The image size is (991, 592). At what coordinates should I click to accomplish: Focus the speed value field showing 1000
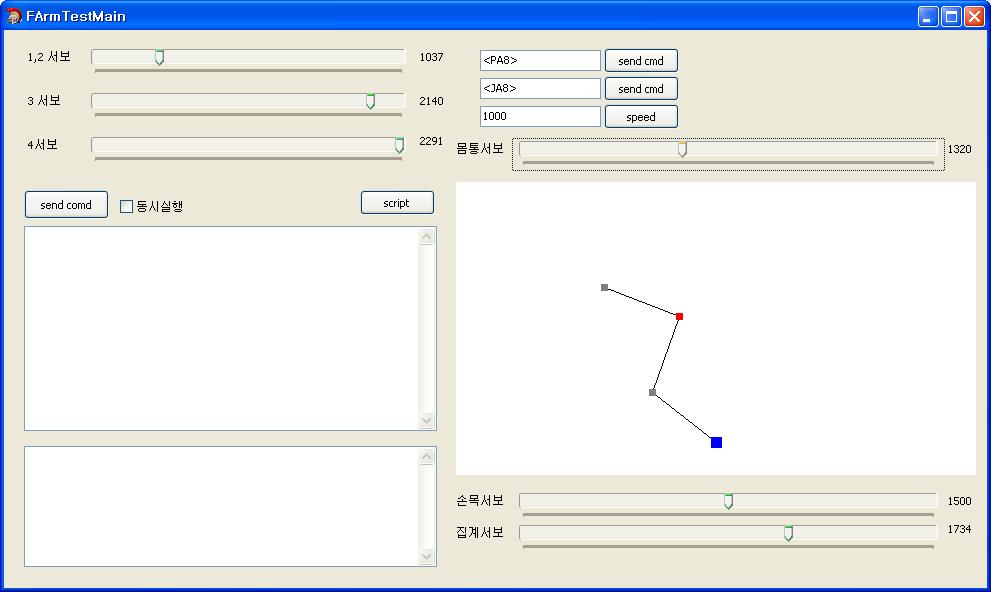click(540, 117)
